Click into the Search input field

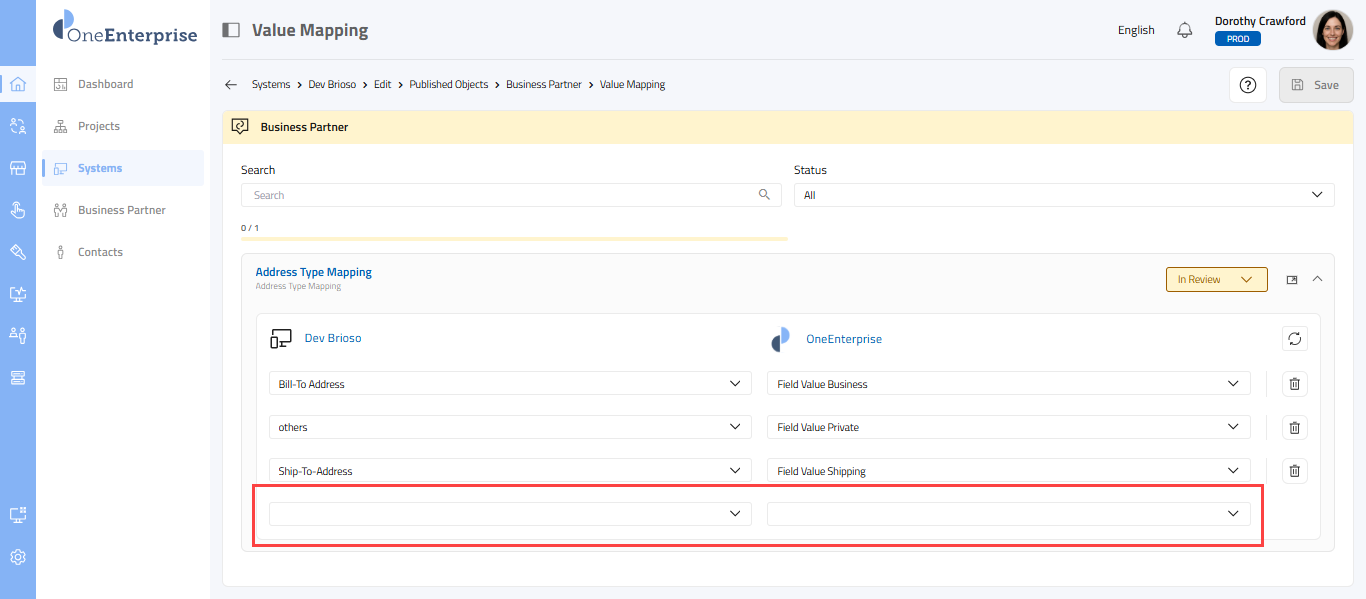point(500,195)
